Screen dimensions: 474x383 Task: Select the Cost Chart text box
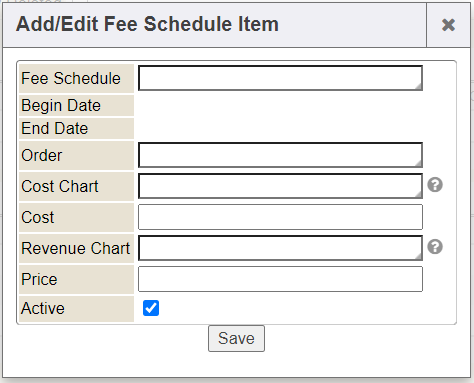[280, 186]
